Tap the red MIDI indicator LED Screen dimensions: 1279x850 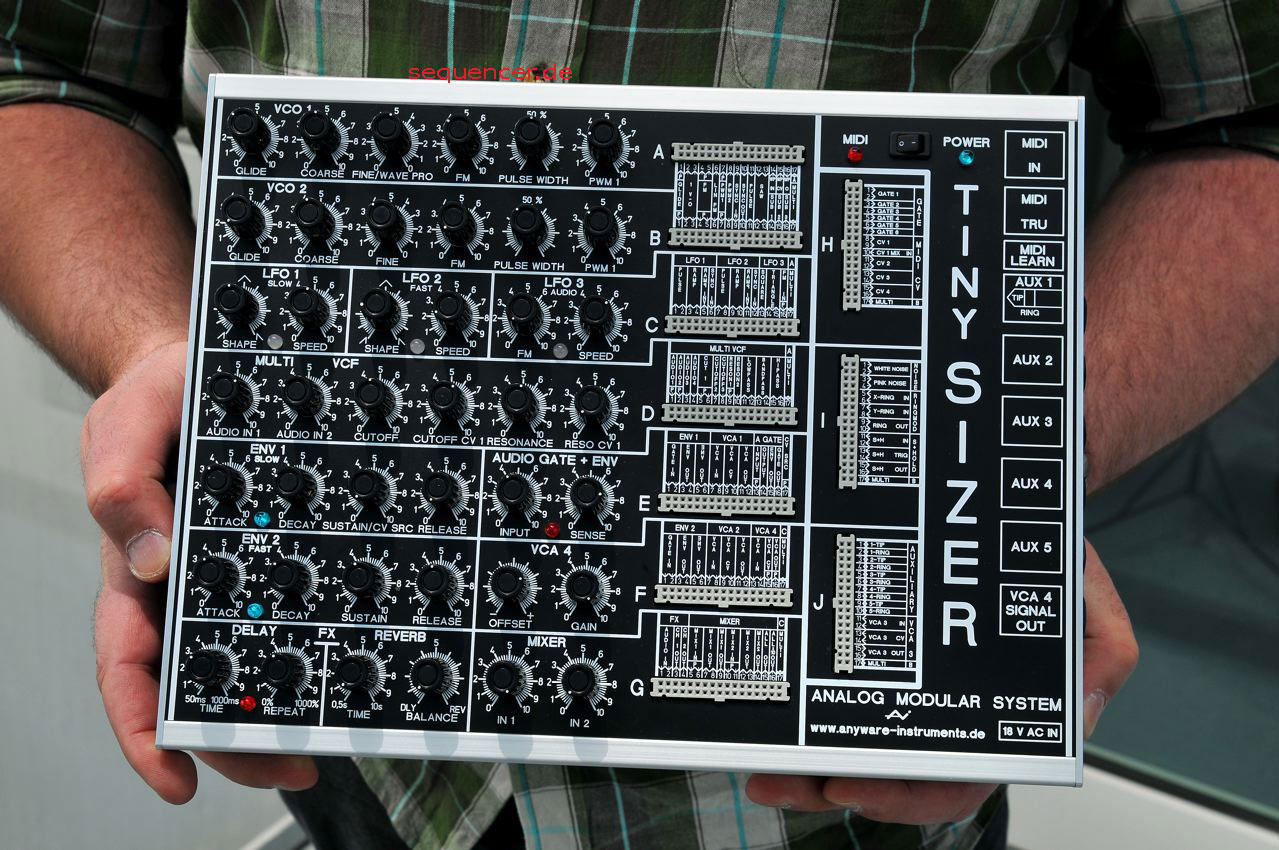point(855,155)
